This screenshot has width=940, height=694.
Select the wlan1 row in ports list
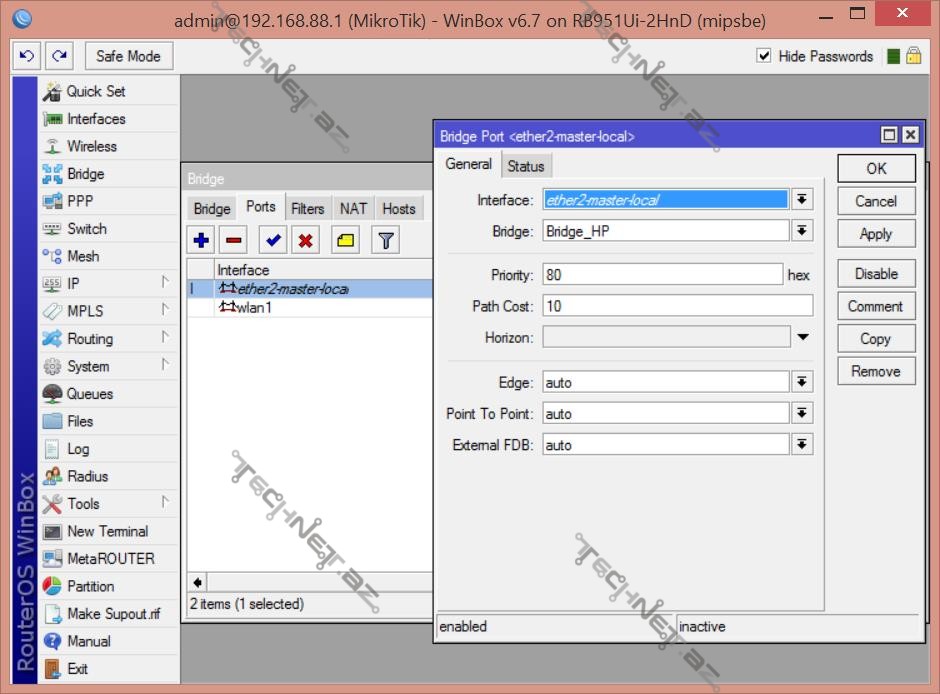254,308
